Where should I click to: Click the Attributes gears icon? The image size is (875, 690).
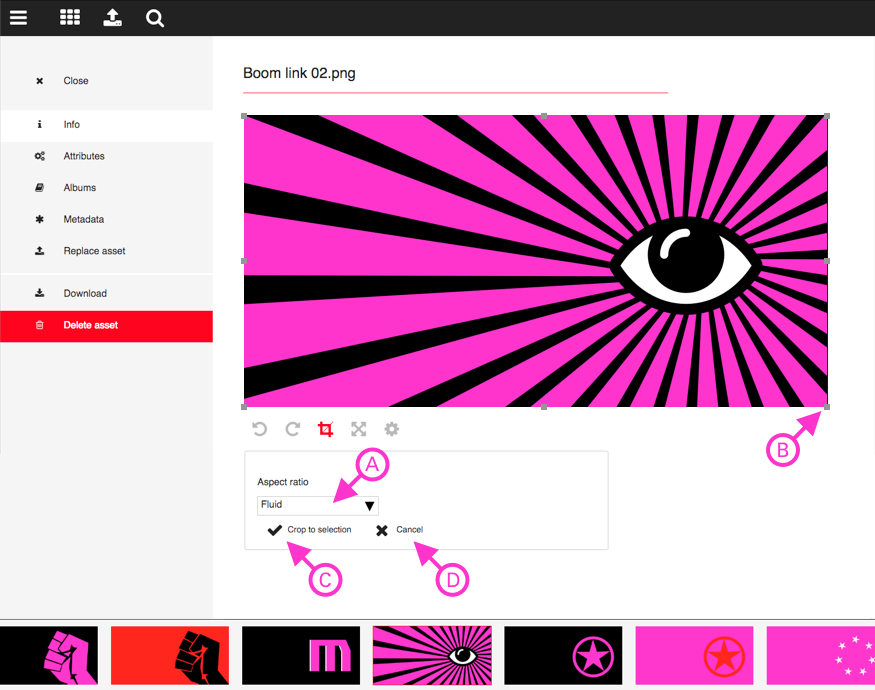tap(40, 156)
